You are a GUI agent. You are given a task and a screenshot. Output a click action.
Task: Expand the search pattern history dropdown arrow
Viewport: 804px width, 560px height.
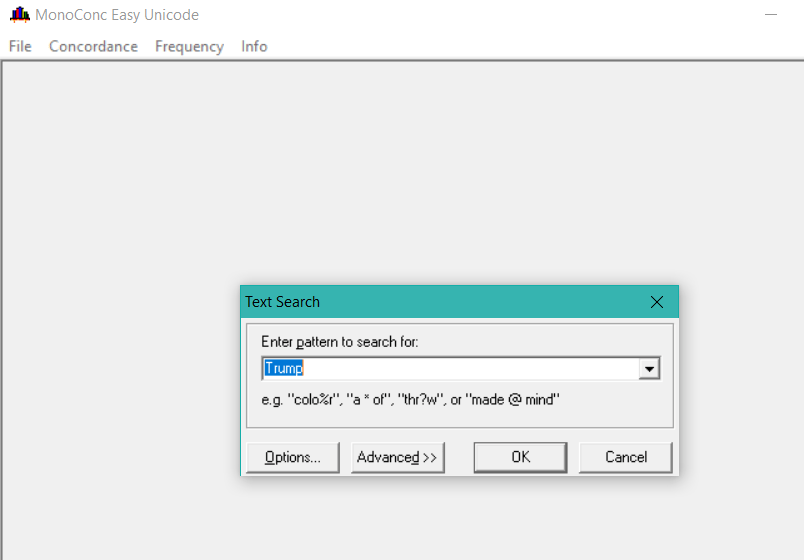point(650,369)
